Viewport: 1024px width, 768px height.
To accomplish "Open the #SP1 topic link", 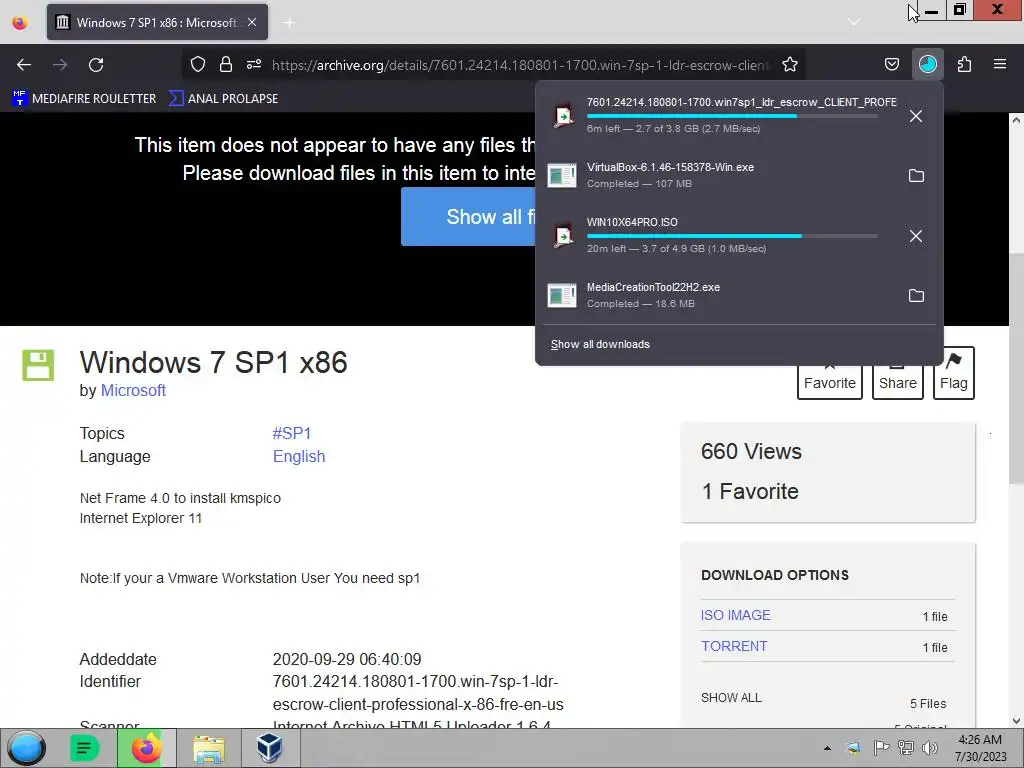I will point(291,434).
